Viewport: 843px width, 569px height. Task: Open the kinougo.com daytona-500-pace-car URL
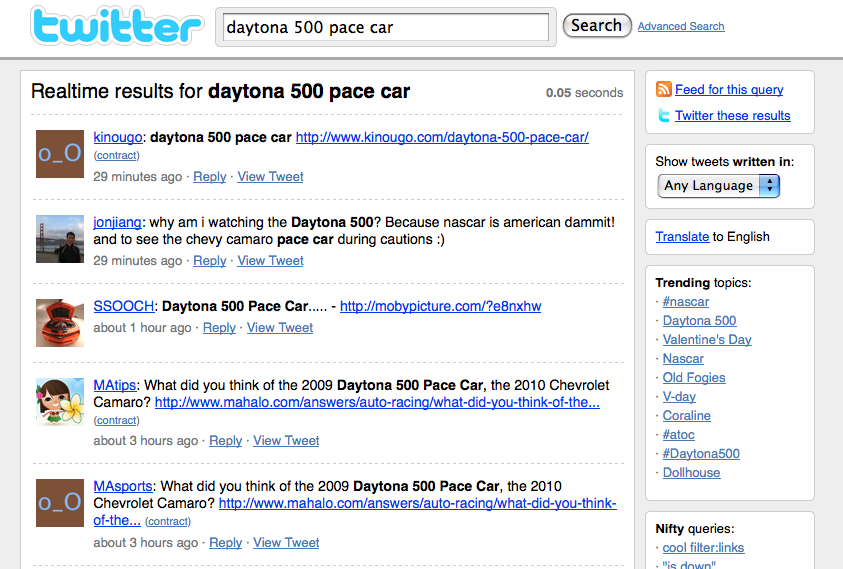coord(442,137)
